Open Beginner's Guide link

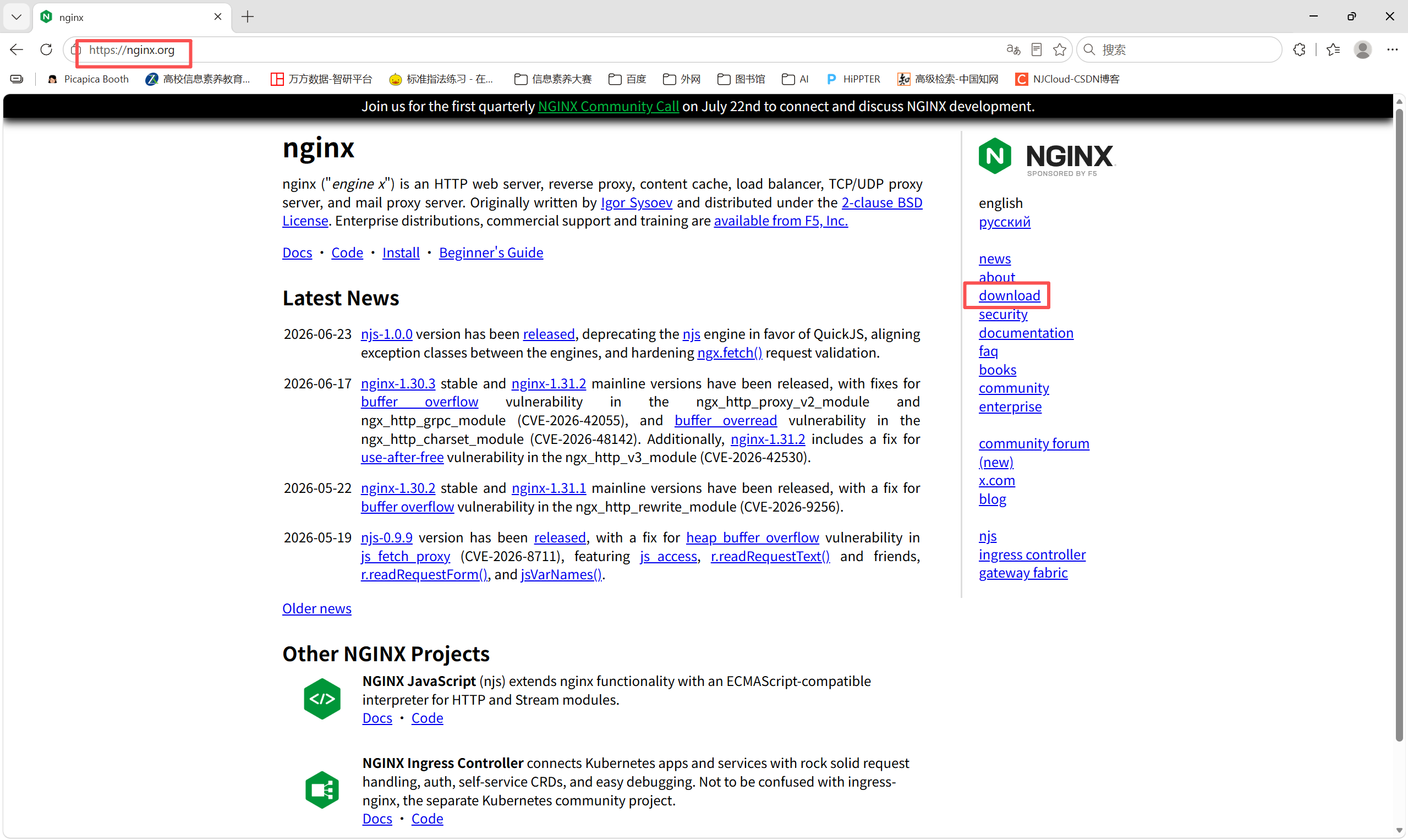point(491,253)
